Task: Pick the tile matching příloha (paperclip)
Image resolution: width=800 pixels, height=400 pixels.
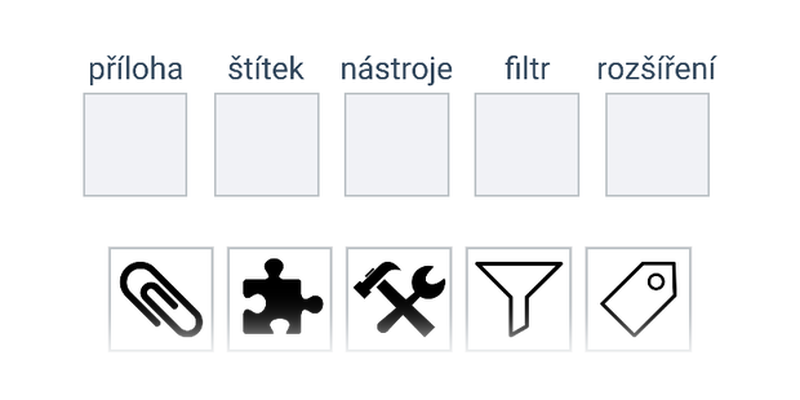Action: click(x=161, y=299)
